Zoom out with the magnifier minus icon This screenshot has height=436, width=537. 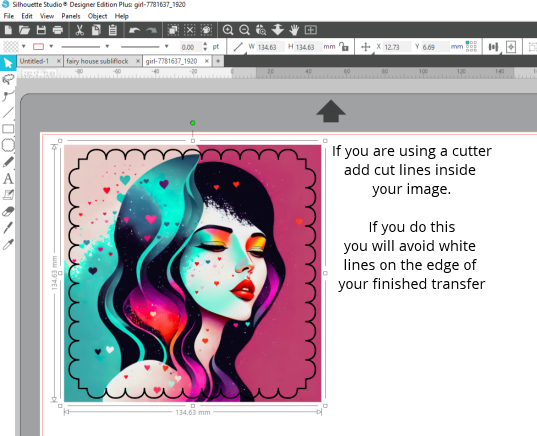tap(245, 30)
